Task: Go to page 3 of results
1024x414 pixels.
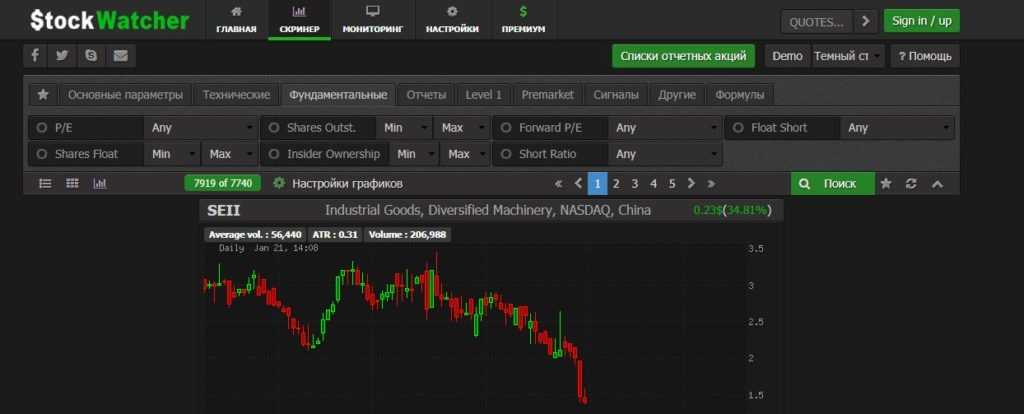Action: 635,184
